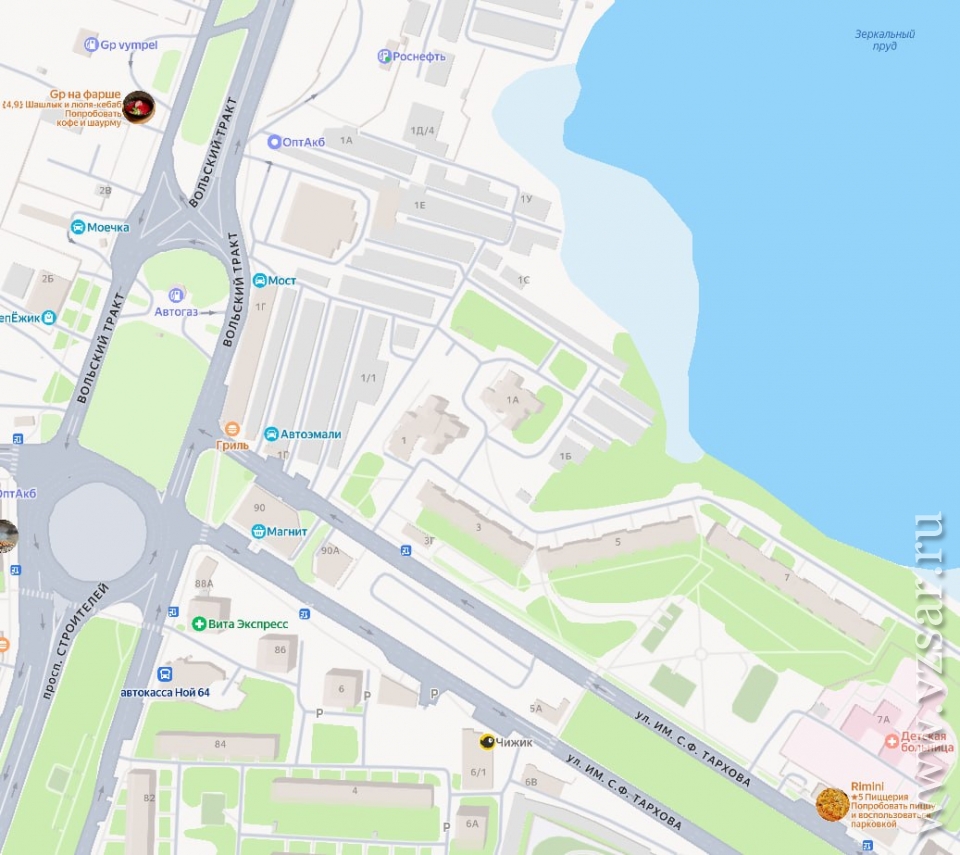Viewport: 960px width, 855px height.
Task: Click the Rimini pizzeria thumbnail
Action: point(832,804)
